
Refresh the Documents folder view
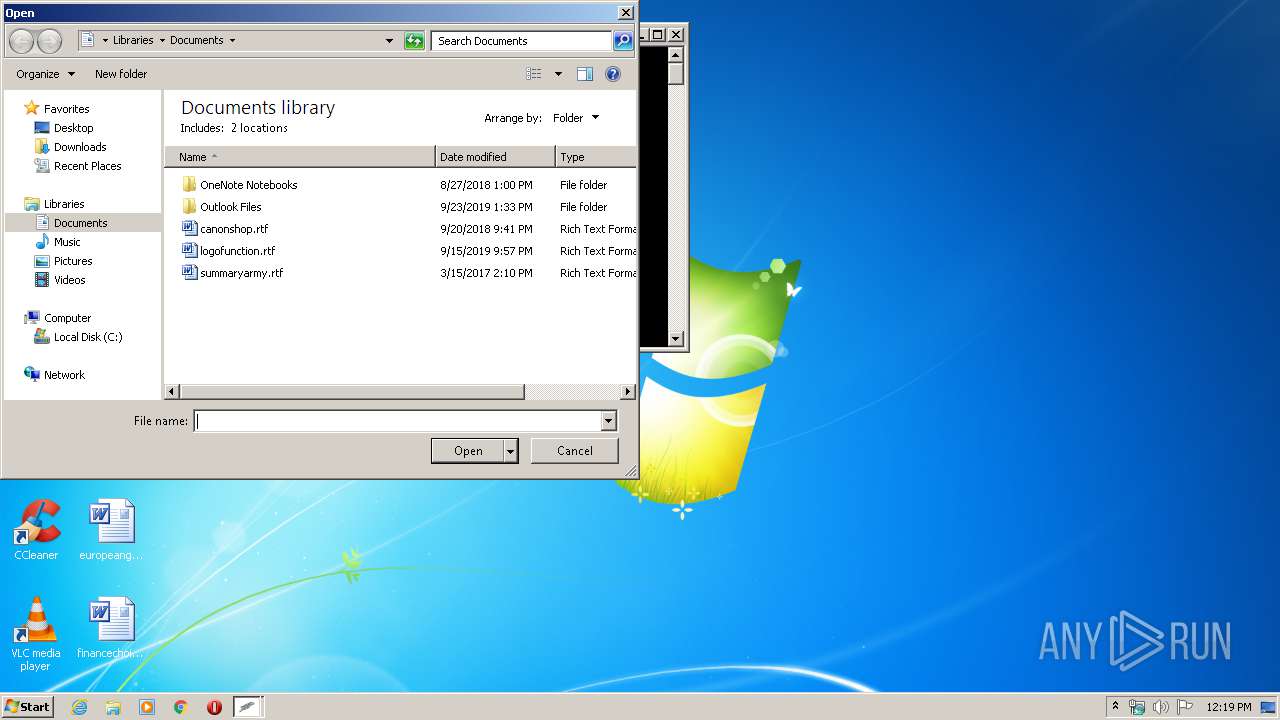(414, 41)
